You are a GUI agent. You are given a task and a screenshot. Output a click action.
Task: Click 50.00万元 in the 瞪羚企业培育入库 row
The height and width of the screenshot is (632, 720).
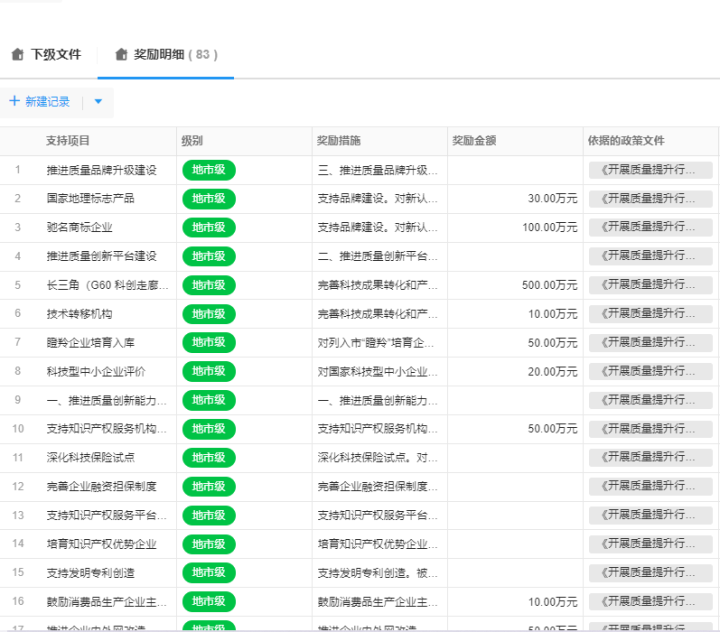552,343
